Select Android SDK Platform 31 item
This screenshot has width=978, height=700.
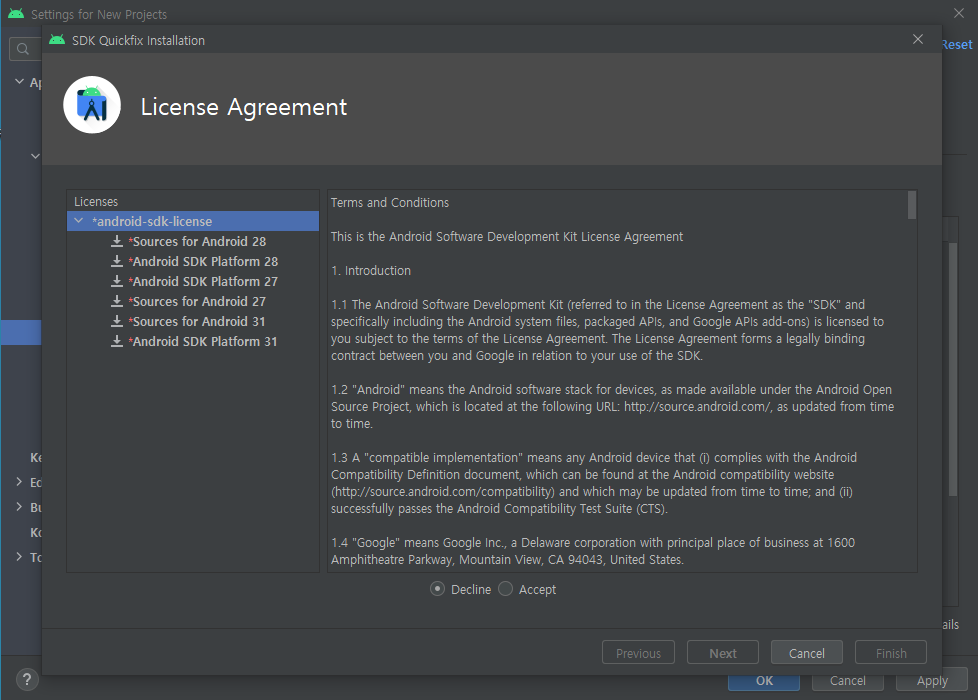(204, 341)
